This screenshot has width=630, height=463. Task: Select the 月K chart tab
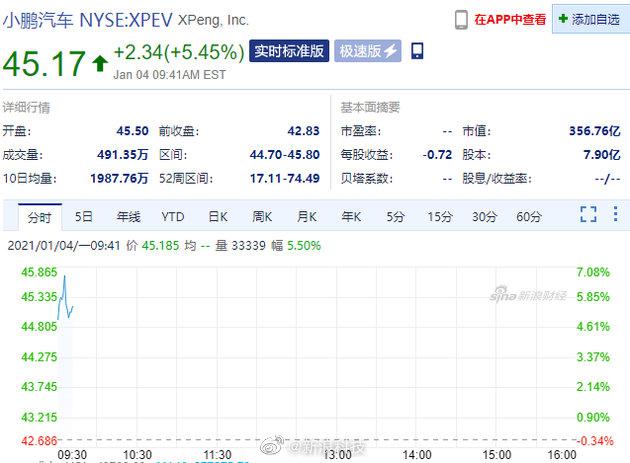pos(307,217)
